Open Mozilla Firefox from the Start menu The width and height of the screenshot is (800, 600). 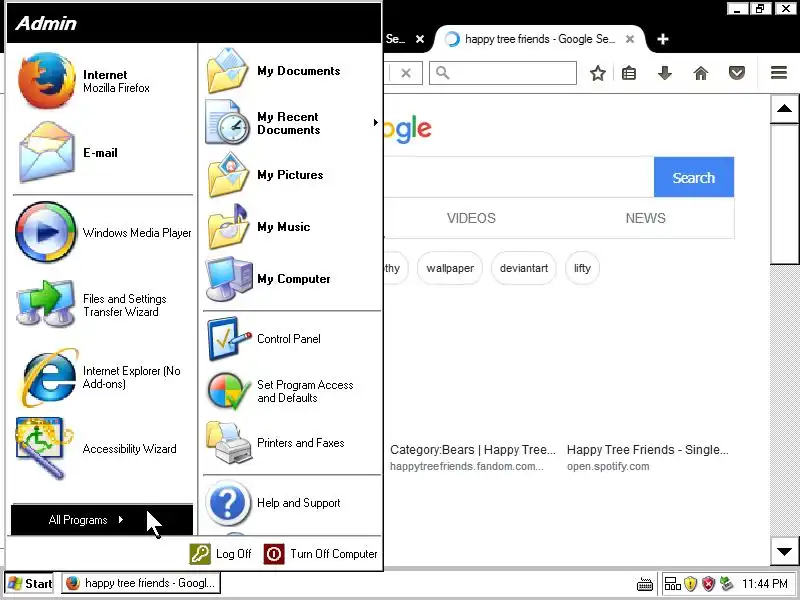(x=102, y=81)
